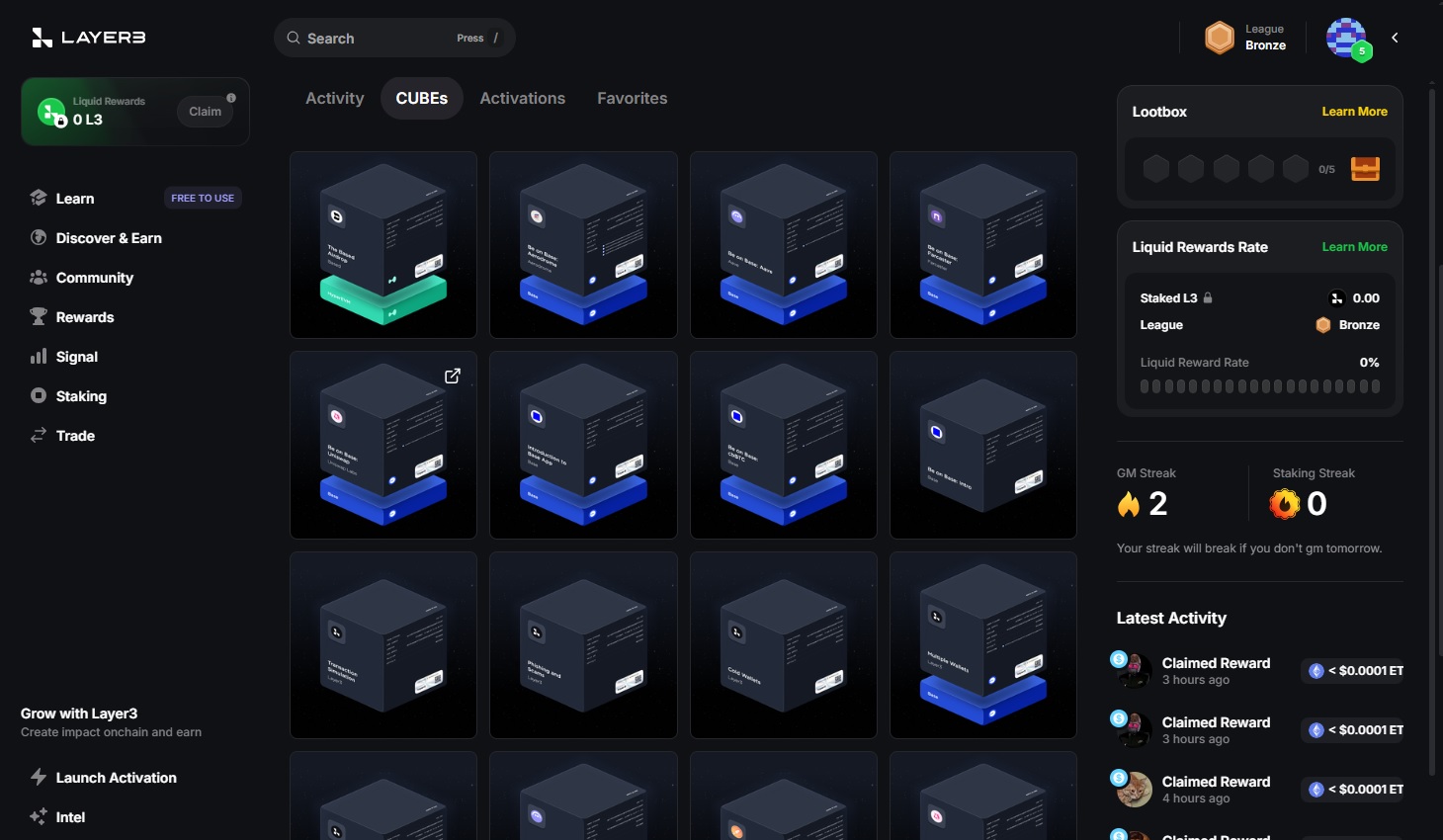This screenshot has width=1443, height=840.
Task: Click the Lootbox treasure chest icon
Action: (1365, 169)
